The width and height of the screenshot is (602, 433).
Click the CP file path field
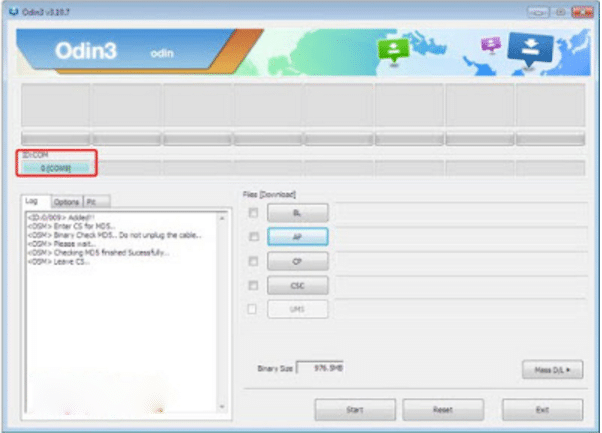461,261
